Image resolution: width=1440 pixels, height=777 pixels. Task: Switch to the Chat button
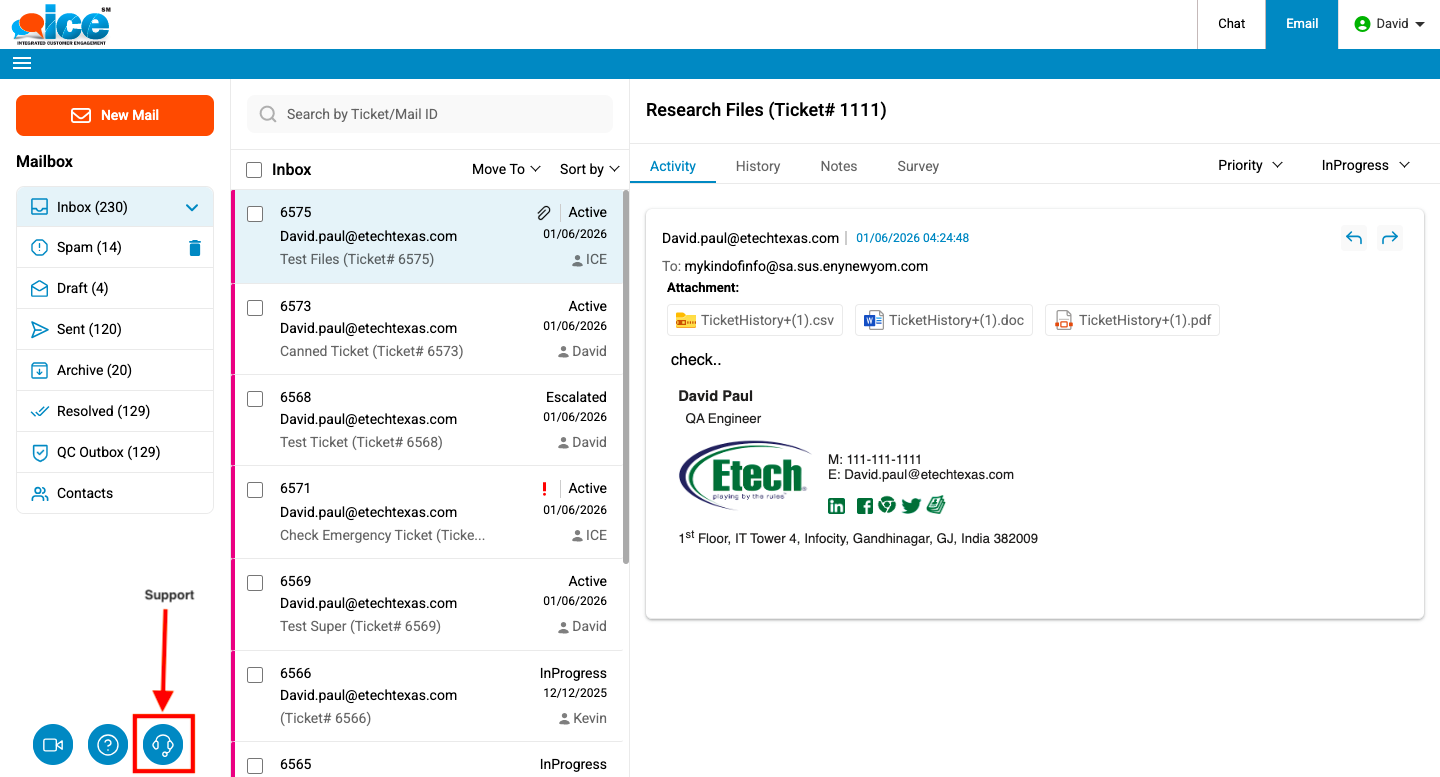click(1231, 24)
